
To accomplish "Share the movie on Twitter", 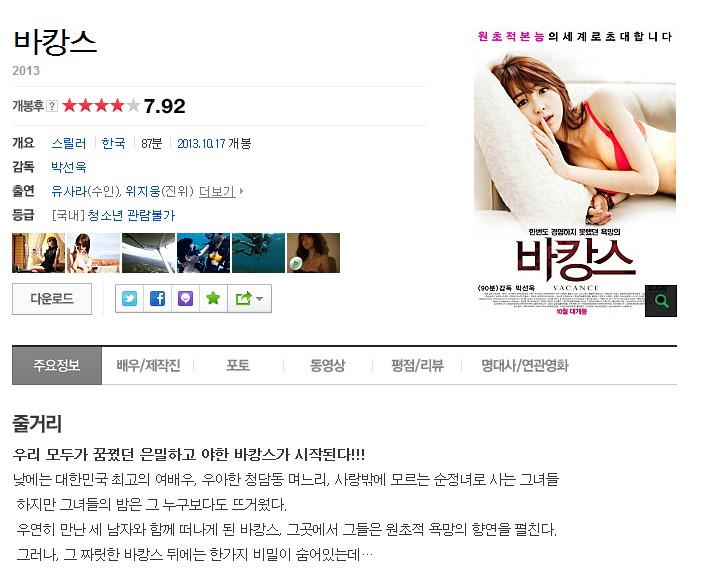I will click(x=129, y=299).
